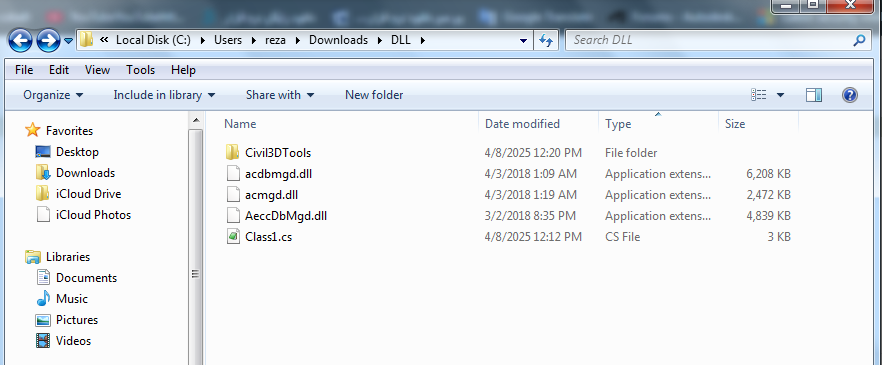The width and height of the screenshot is (882, 365).
Task: Open recent pages dropdown next to Forward
Action: (68, 41)
